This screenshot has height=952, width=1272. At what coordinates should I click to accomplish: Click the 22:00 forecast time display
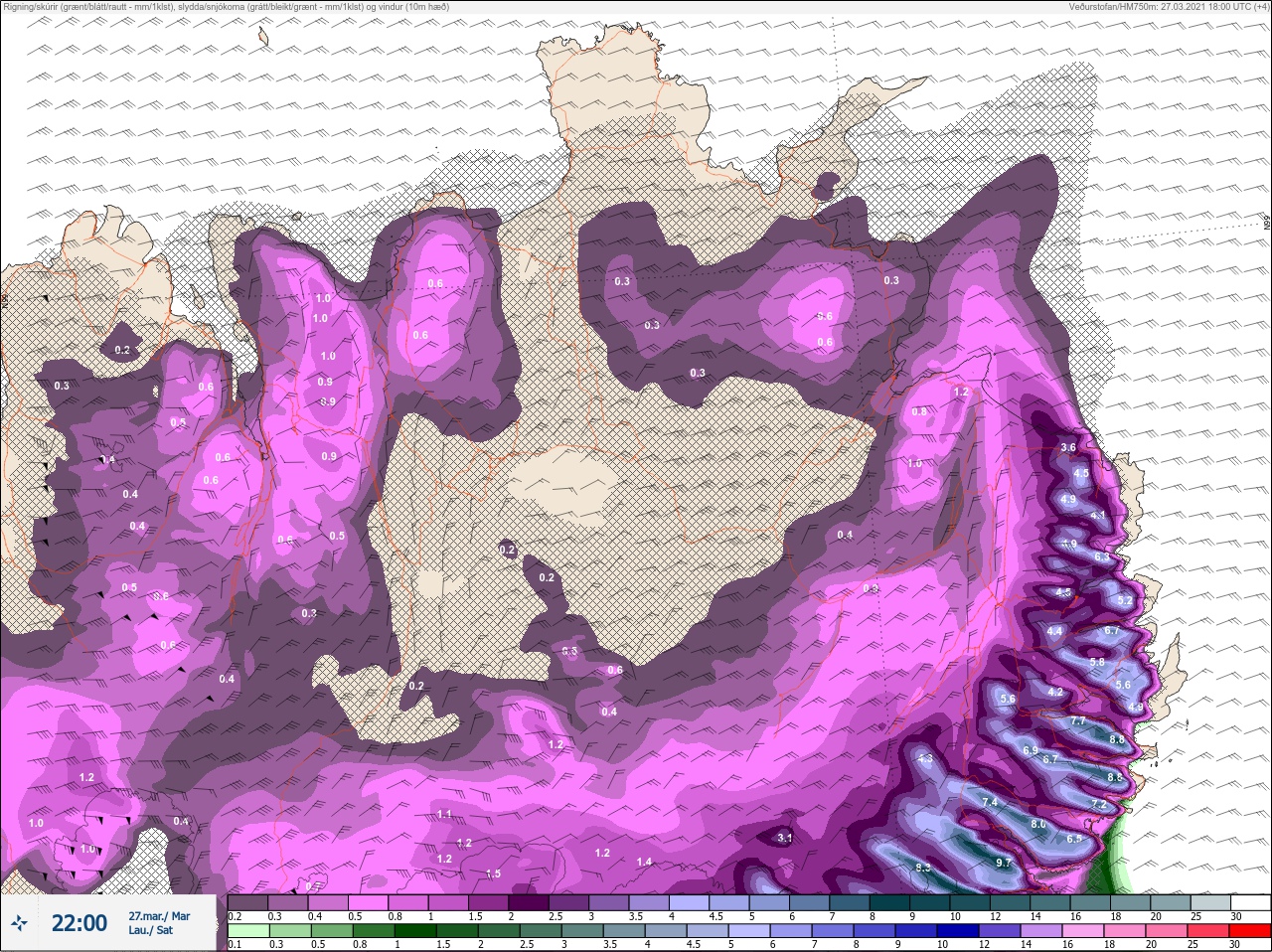(x=79, y=923)
